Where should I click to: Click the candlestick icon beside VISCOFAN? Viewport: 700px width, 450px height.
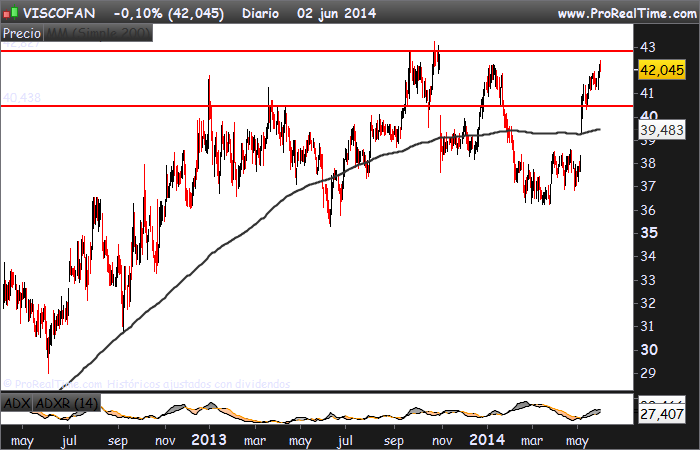pos(11,12)
